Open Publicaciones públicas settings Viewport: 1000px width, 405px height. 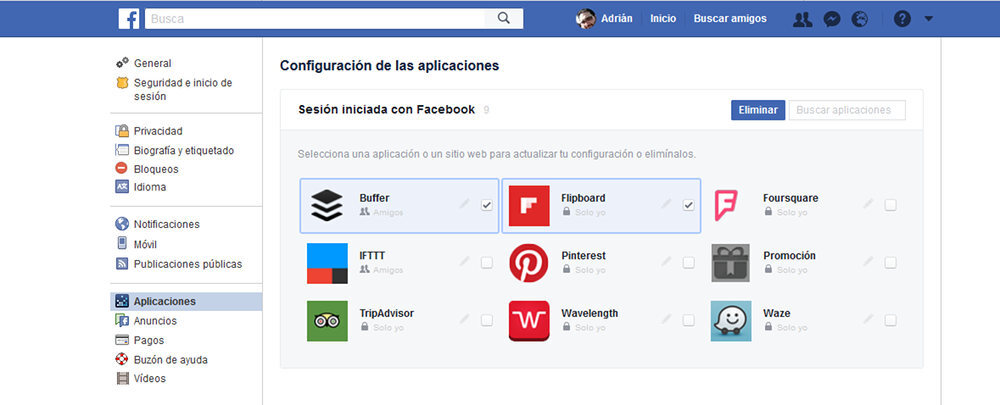click(x=186, y=263)
